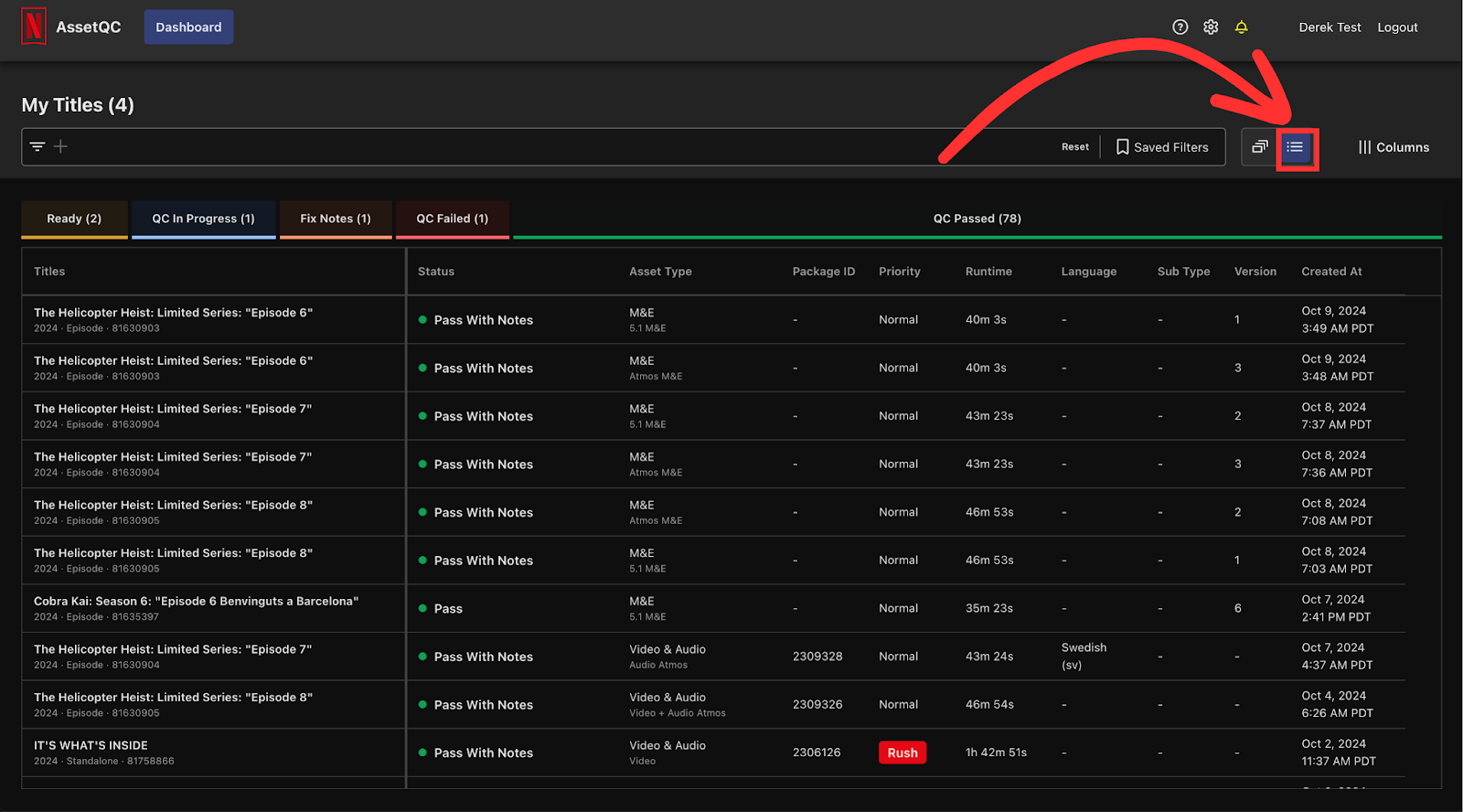
Task: Sort by Language column header
Action: pos(1089,272)
